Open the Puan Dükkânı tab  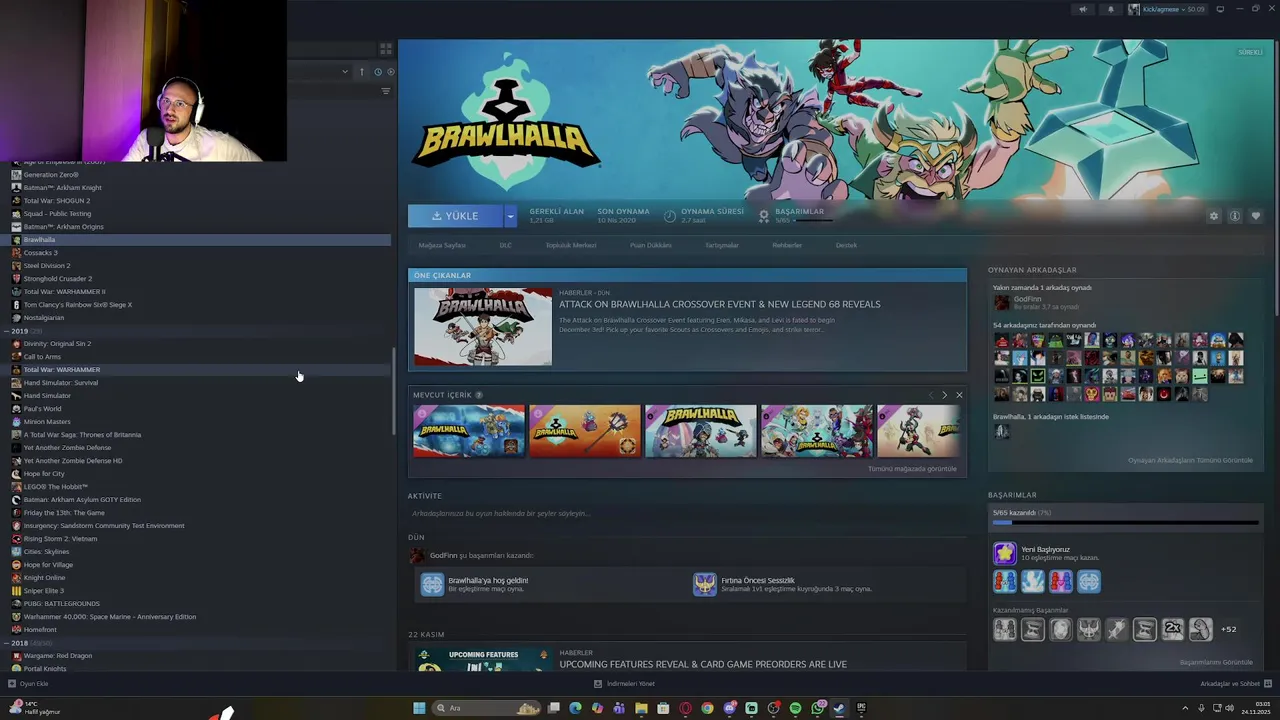pos(651,245)
